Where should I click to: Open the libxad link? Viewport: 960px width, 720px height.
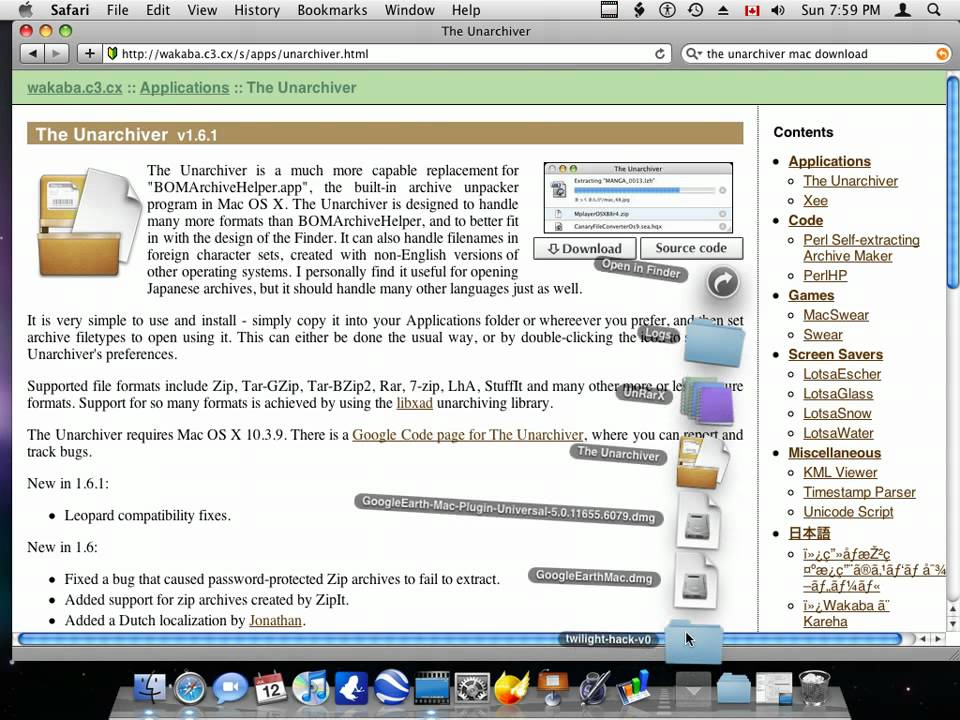tap(414, 403)
